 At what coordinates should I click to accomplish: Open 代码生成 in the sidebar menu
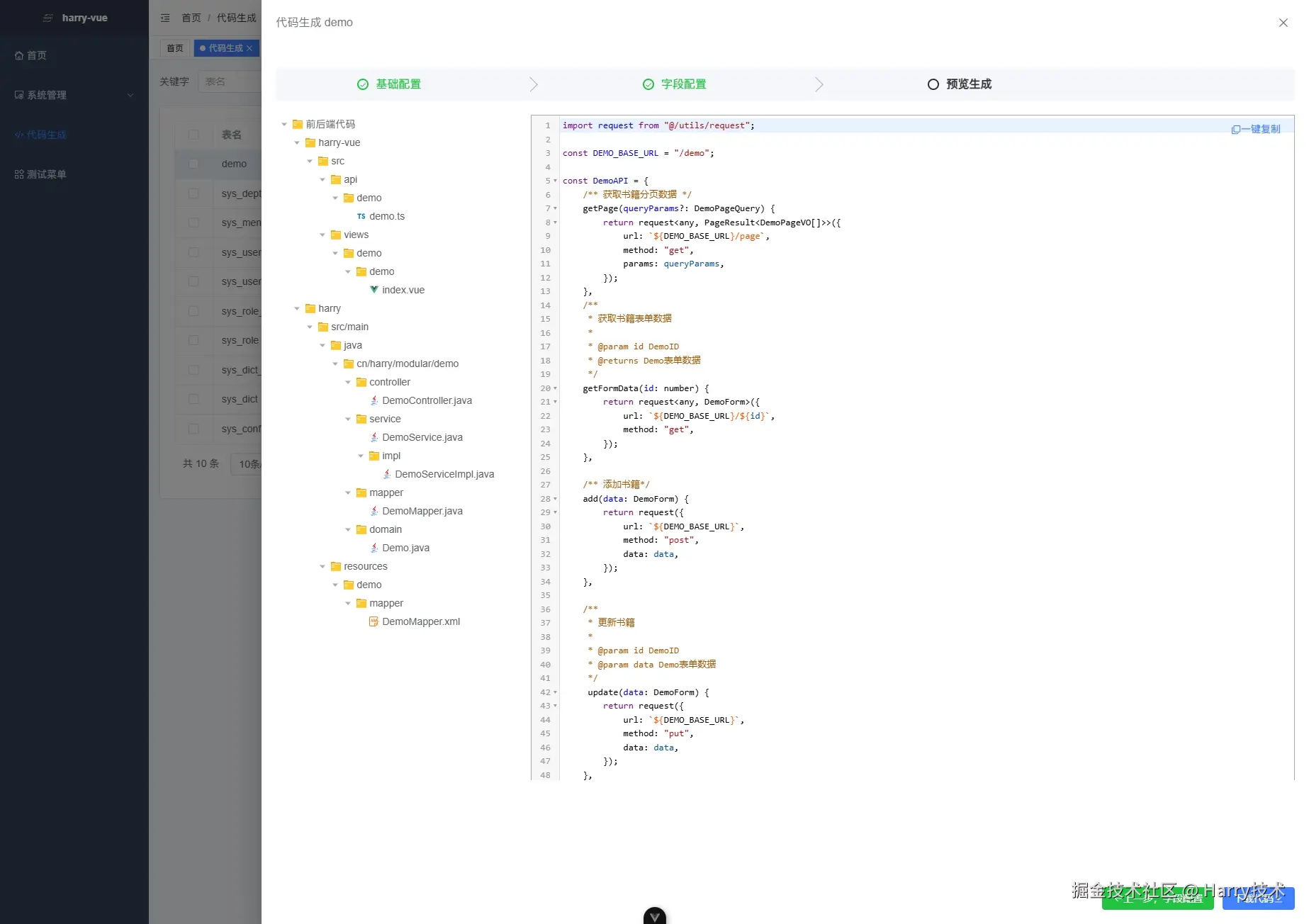point(74,135)
